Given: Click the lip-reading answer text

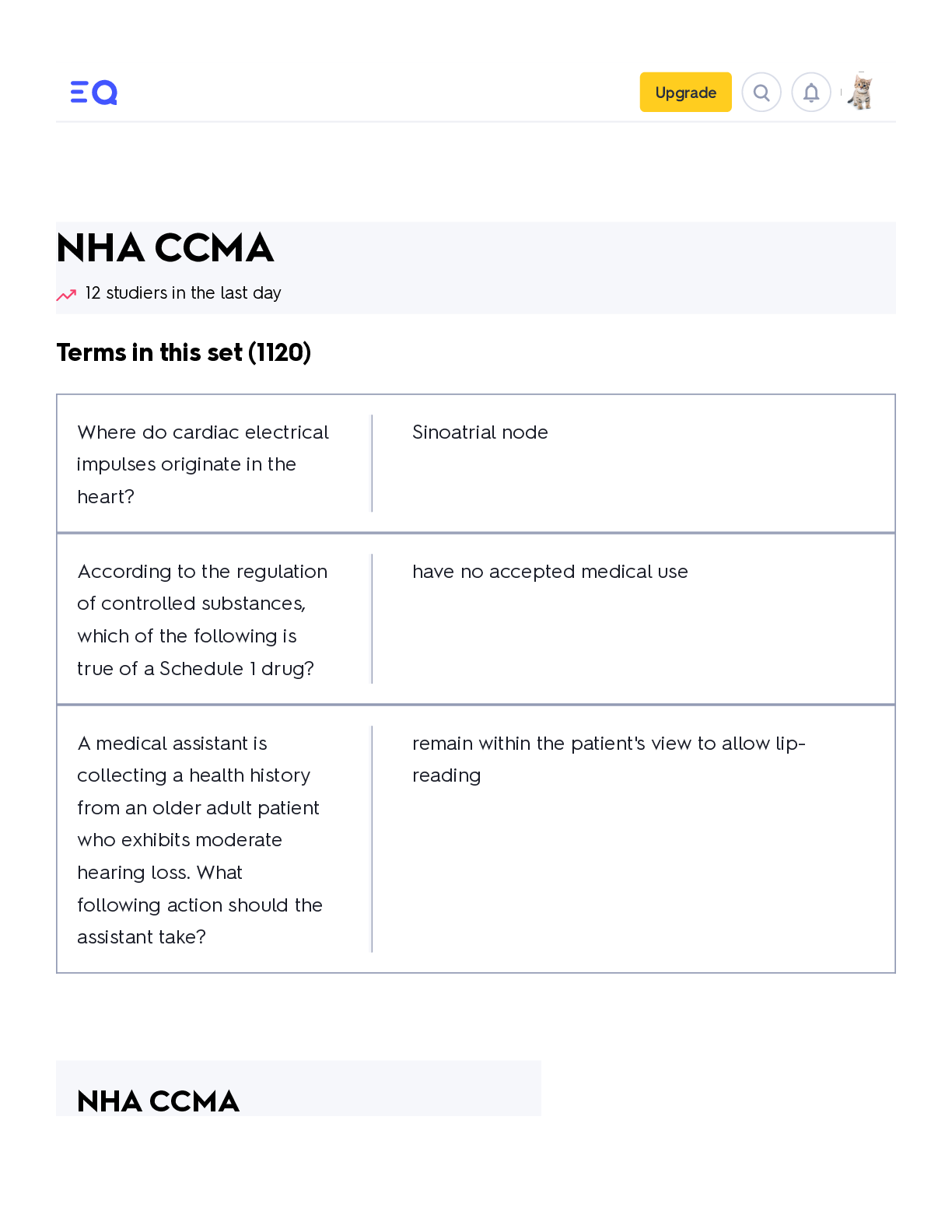Looking at the screenshot, I should [x=608, y=758].
